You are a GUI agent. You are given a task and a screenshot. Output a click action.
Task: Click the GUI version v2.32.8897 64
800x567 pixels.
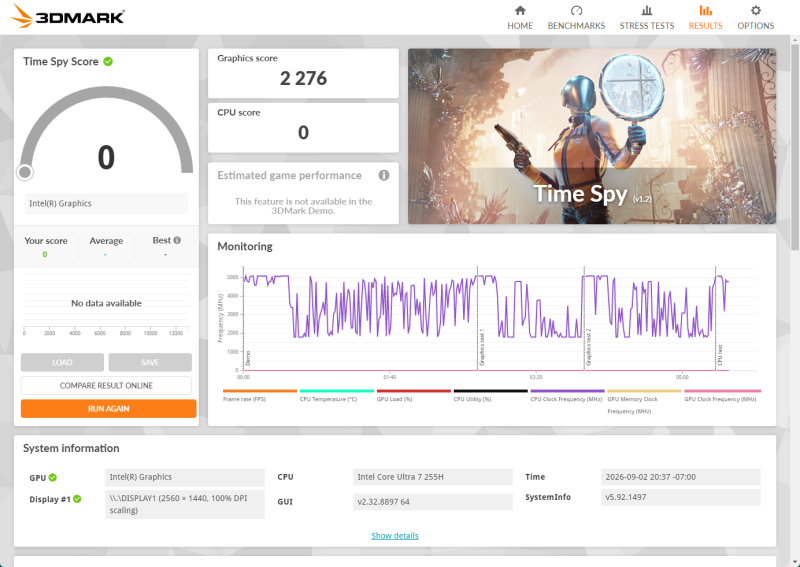pos(433,502)
